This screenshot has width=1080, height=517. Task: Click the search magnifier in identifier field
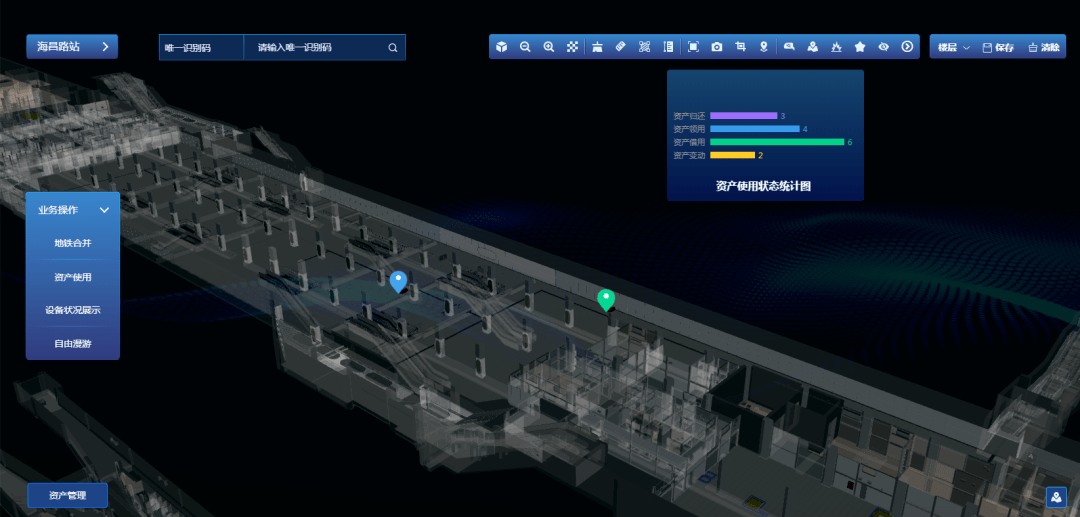[x=393, y=47]
